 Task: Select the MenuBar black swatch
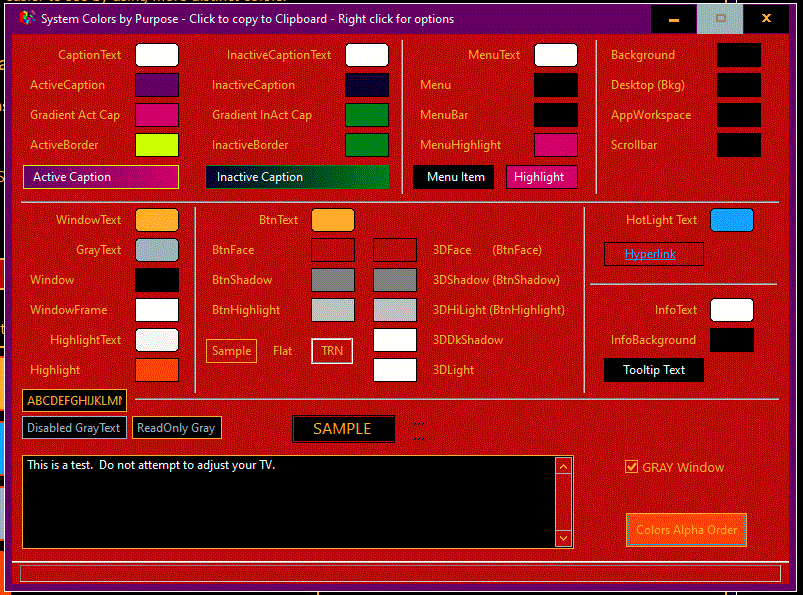[x=556, y=115]
